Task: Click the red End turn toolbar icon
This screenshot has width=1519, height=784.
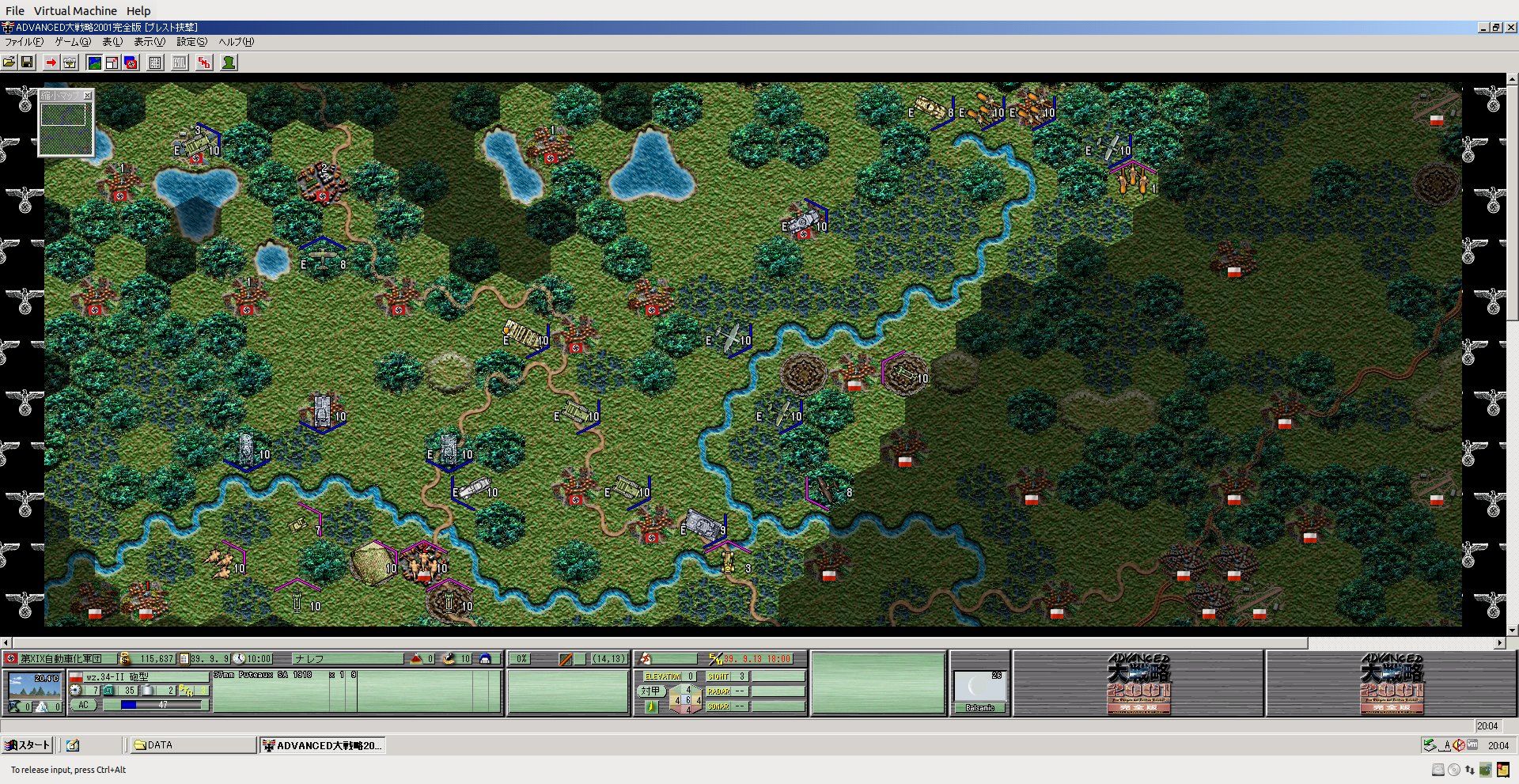Action: pyautogui.click(x=204, y=62)
